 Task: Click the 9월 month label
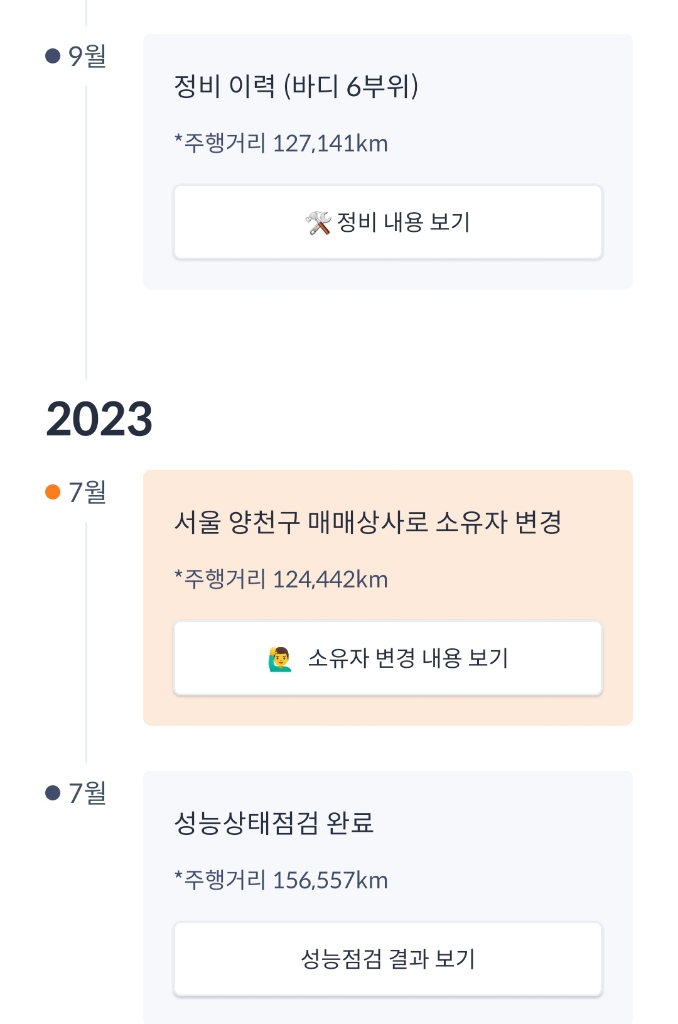point(86,56)
